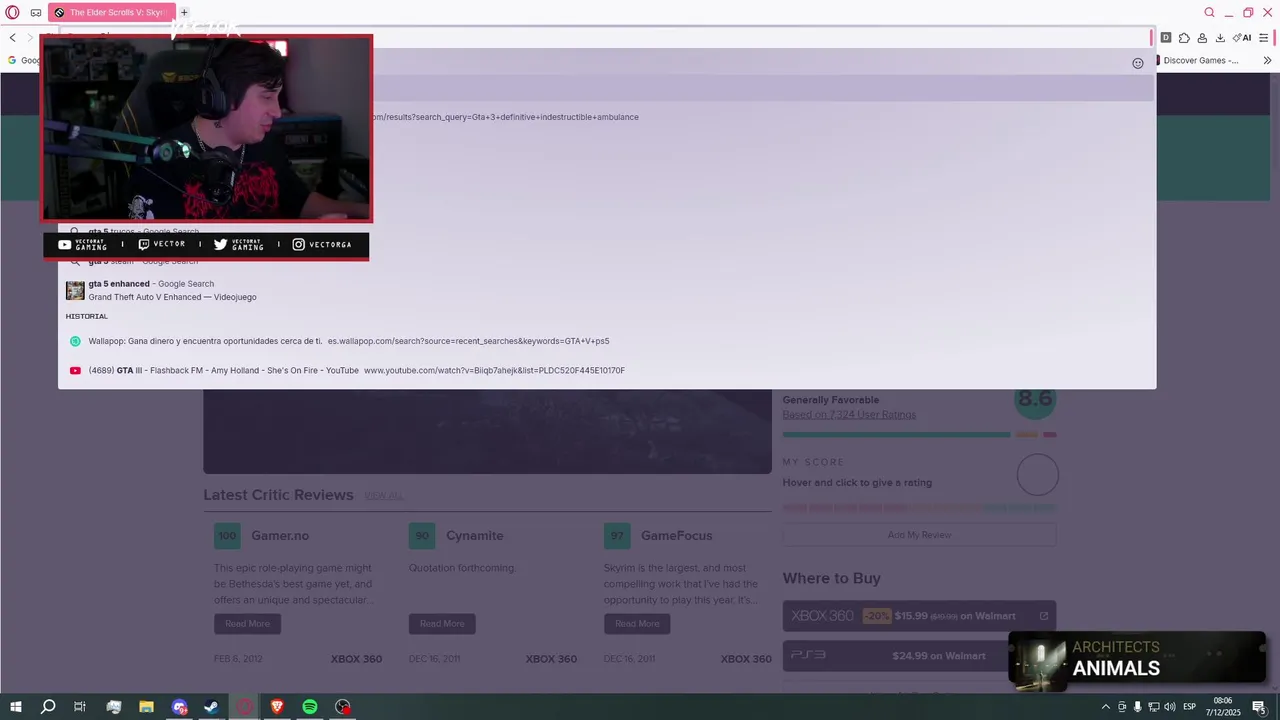The width and height of the screenshot is (1280, 720).
Task: Switch to The Elder Scrolls V: Skyrim tab
Action: click(x=111, y=12)
